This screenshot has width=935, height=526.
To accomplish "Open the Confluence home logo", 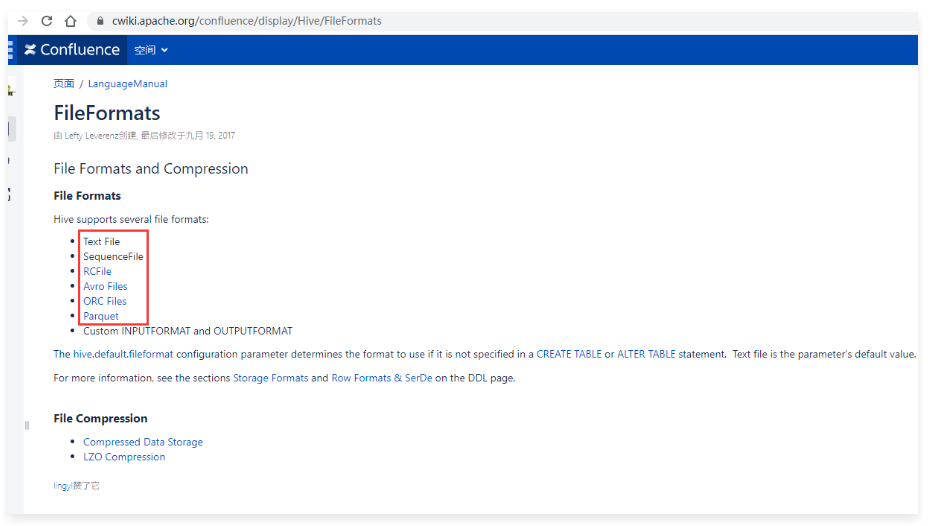I will (x=72, y=49).
